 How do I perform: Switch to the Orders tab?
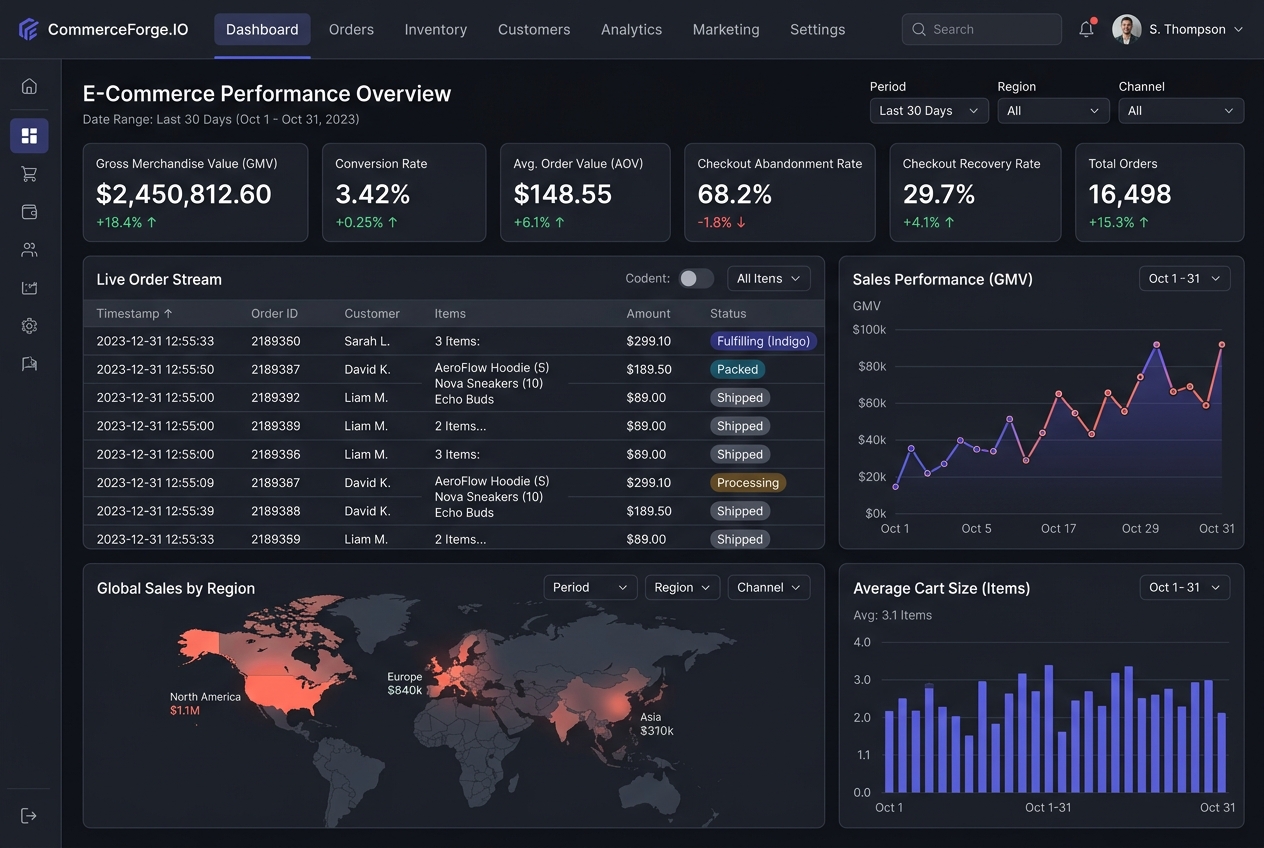tap(351, 29)
